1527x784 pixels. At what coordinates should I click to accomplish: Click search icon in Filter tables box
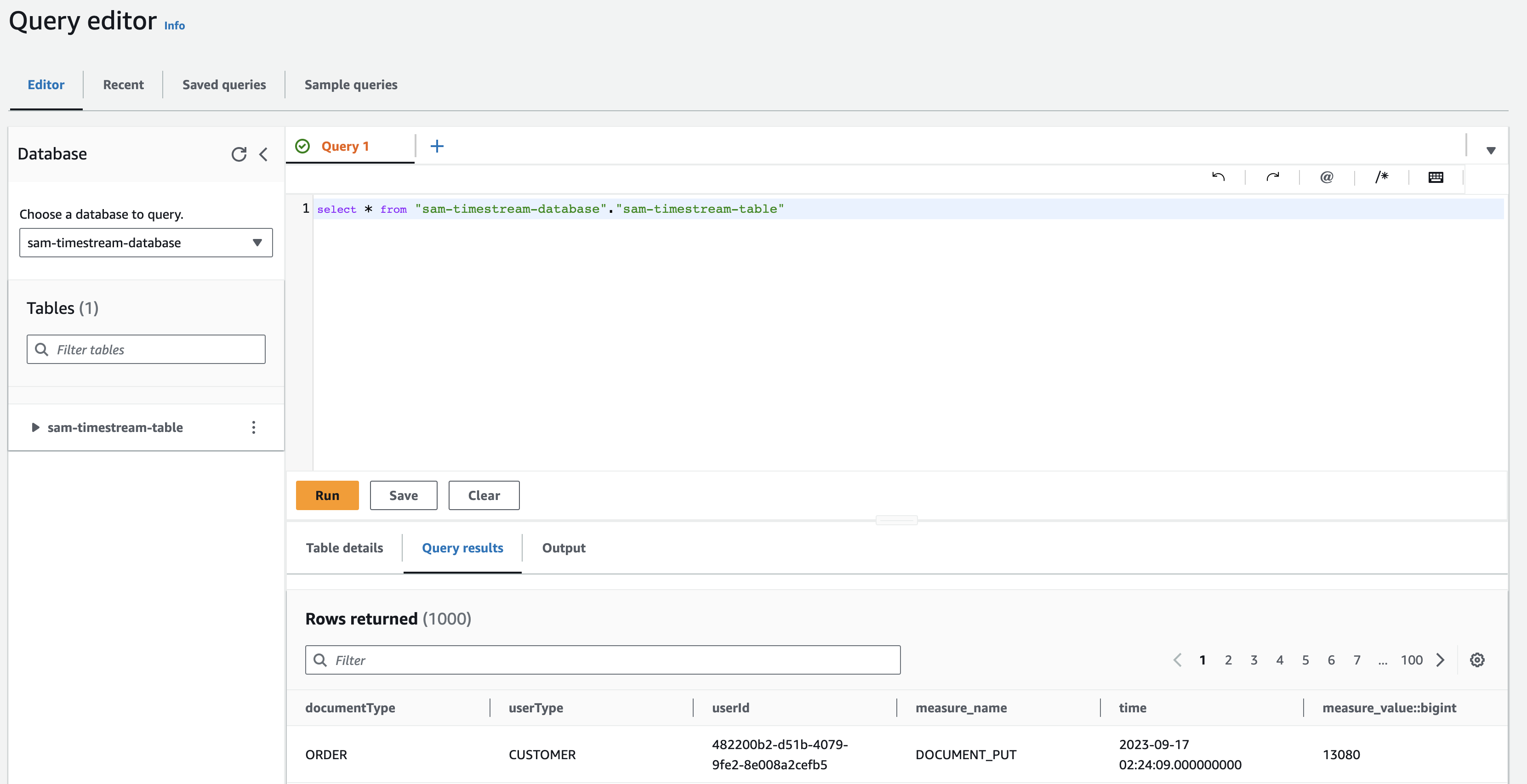point(41,350)
